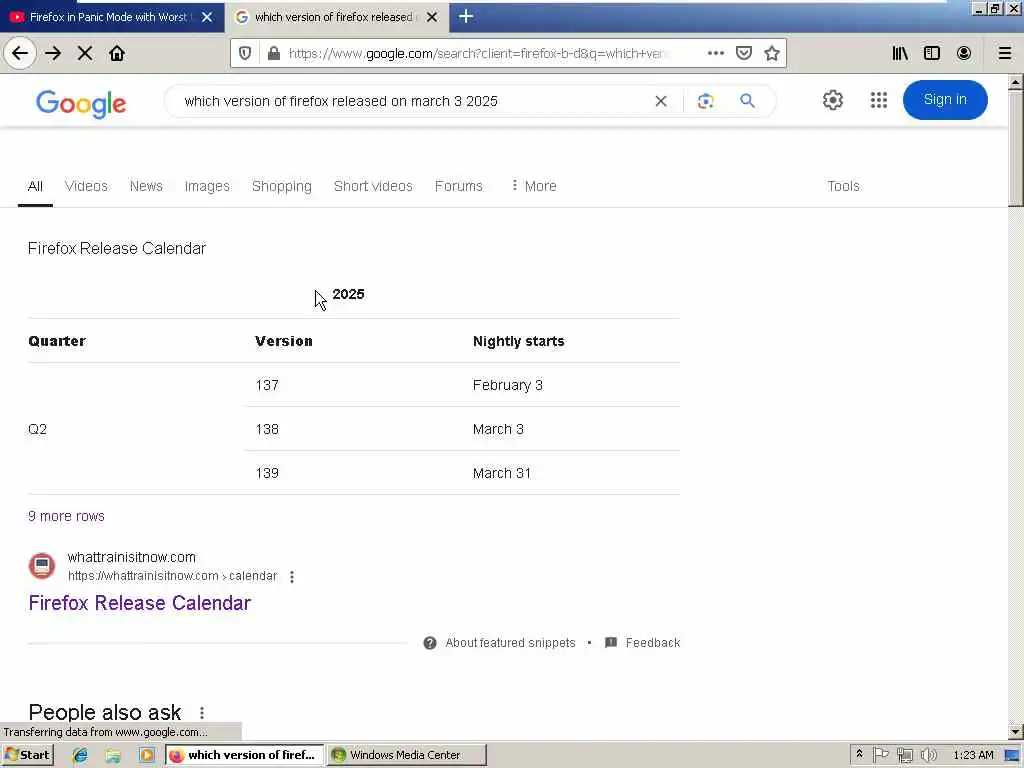Screen dimensions: 1024x768
Task: Open the Firefox hamburger menu
Action: tap(1005, 53)
